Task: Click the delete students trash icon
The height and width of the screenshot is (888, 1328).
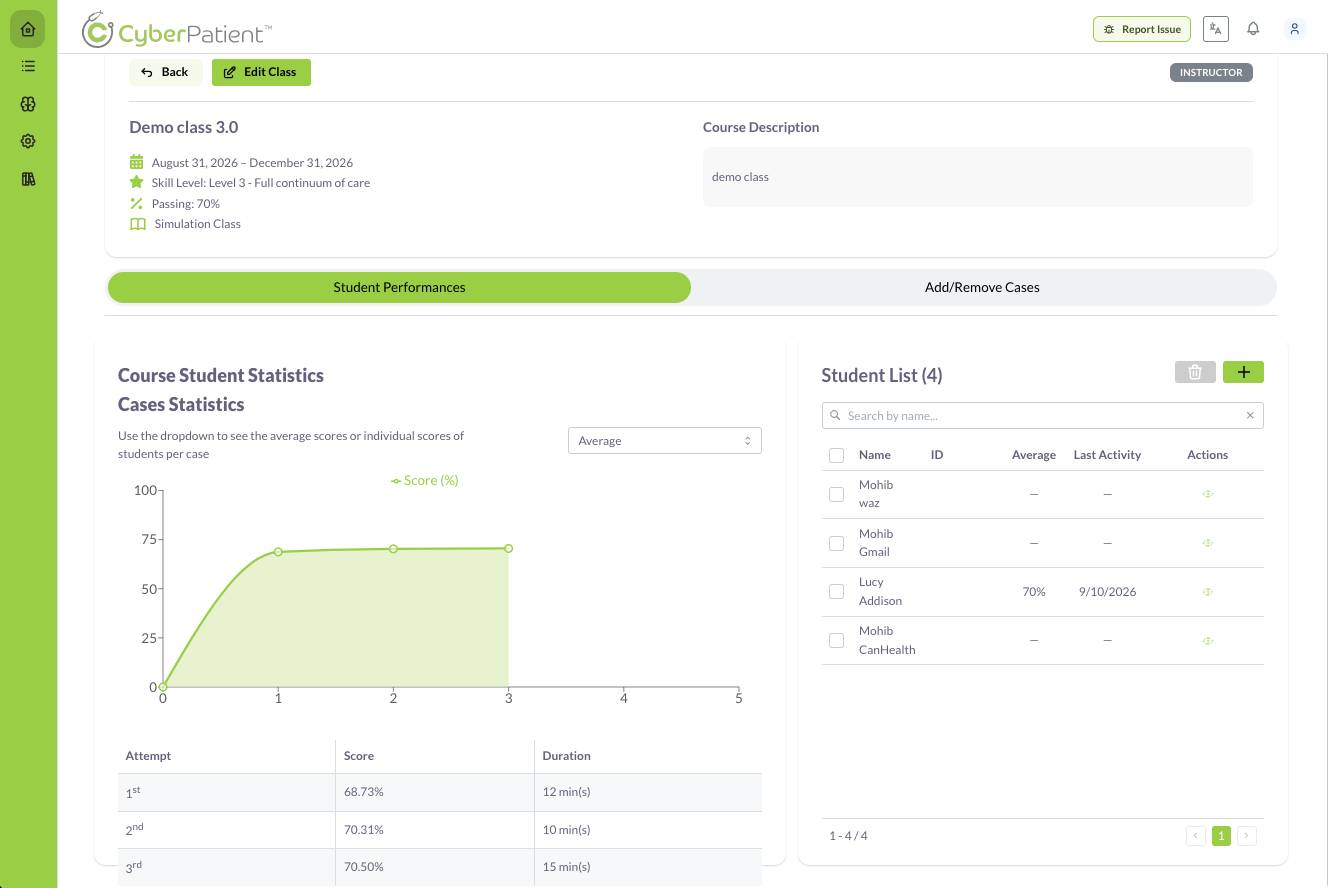Action: click(x=1195, y=372)
